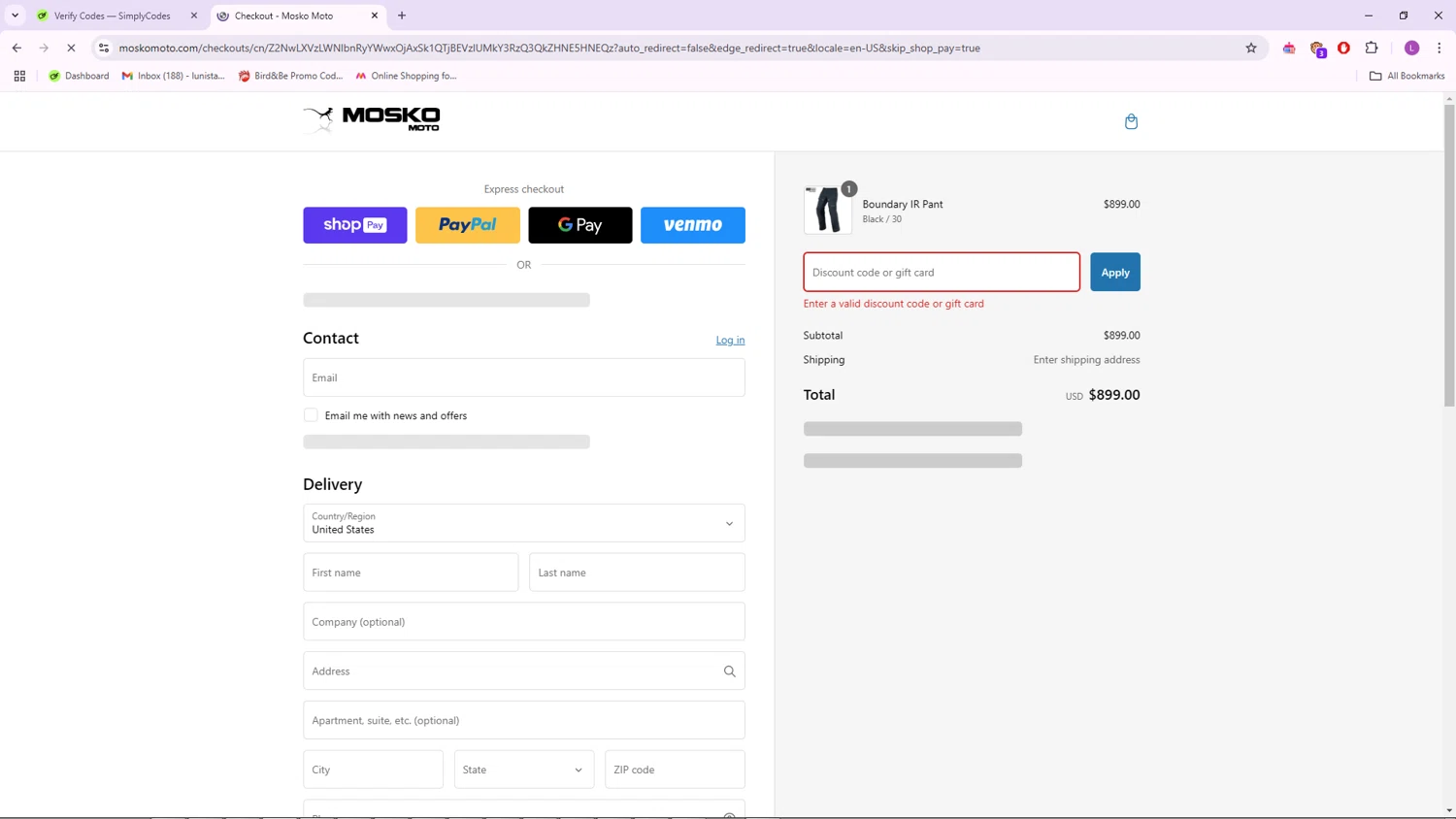The width and height of the screenshot is (1456, 819).
Task: Pay with Google Pay button
Action: (x=580, y=225)
